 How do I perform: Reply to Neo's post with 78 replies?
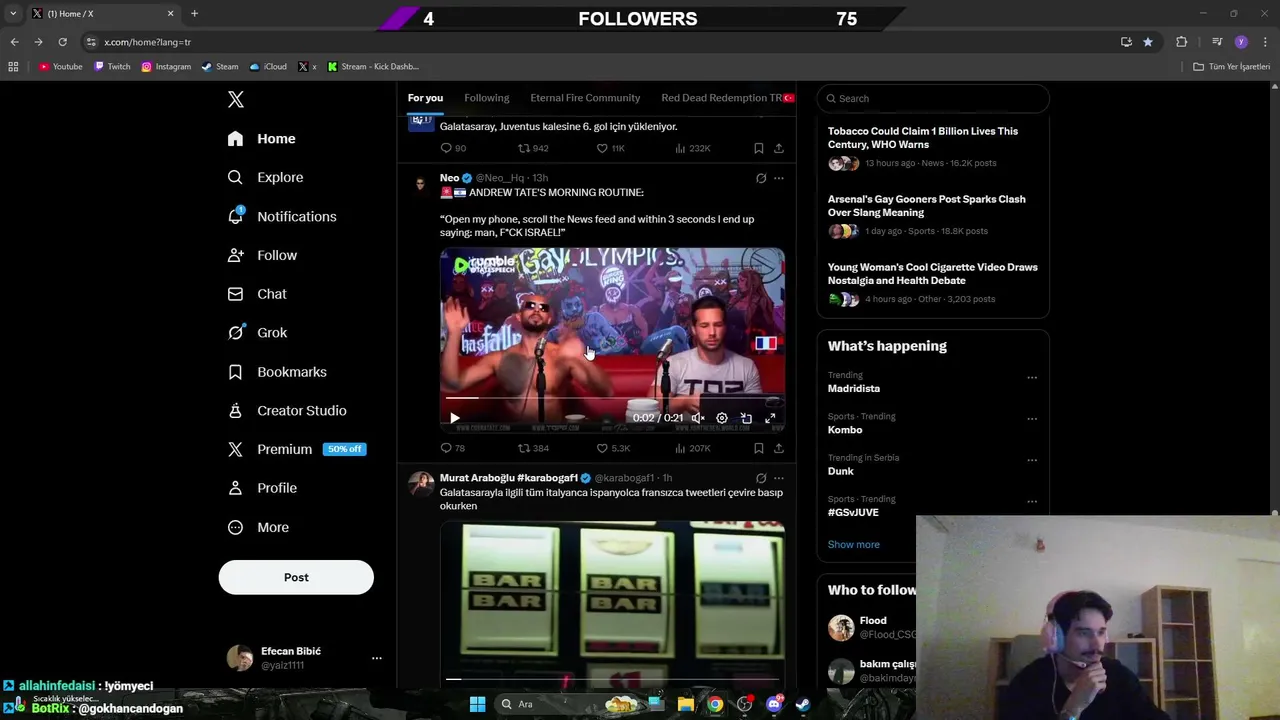click(452, 448)
